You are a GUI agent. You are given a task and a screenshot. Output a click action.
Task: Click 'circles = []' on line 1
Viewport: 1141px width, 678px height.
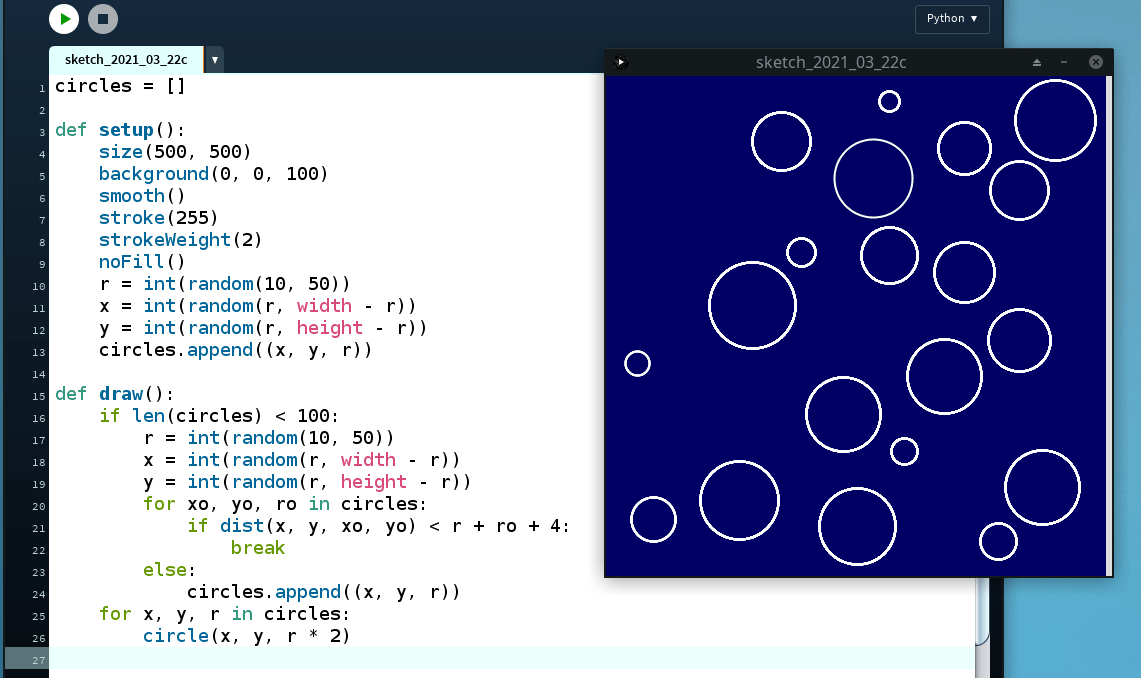coord(120,86)
